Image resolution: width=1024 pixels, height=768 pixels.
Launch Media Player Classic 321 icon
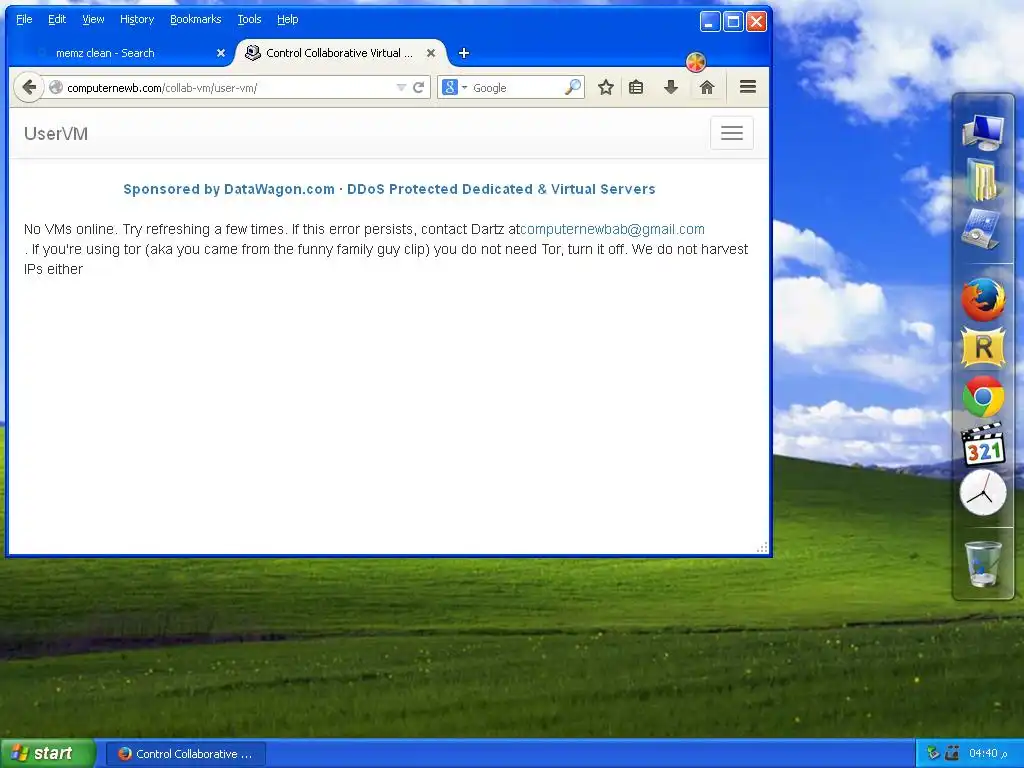pyautogui.click(x=983, y=444)
